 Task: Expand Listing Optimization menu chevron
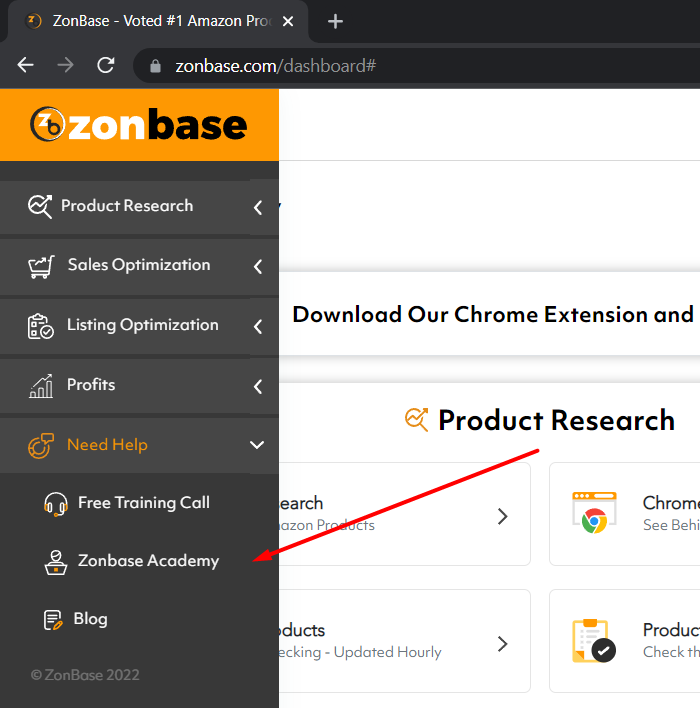click(258, 326)
